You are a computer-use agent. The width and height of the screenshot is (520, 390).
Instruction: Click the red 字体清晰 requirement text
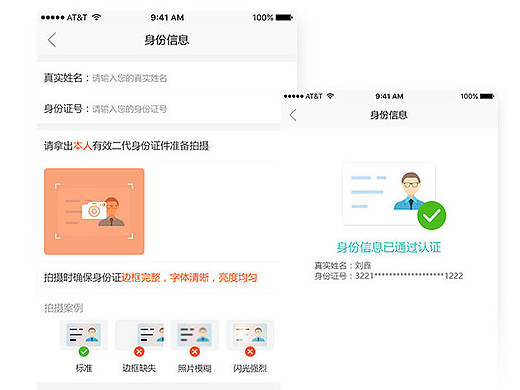(x=189, y=278)
